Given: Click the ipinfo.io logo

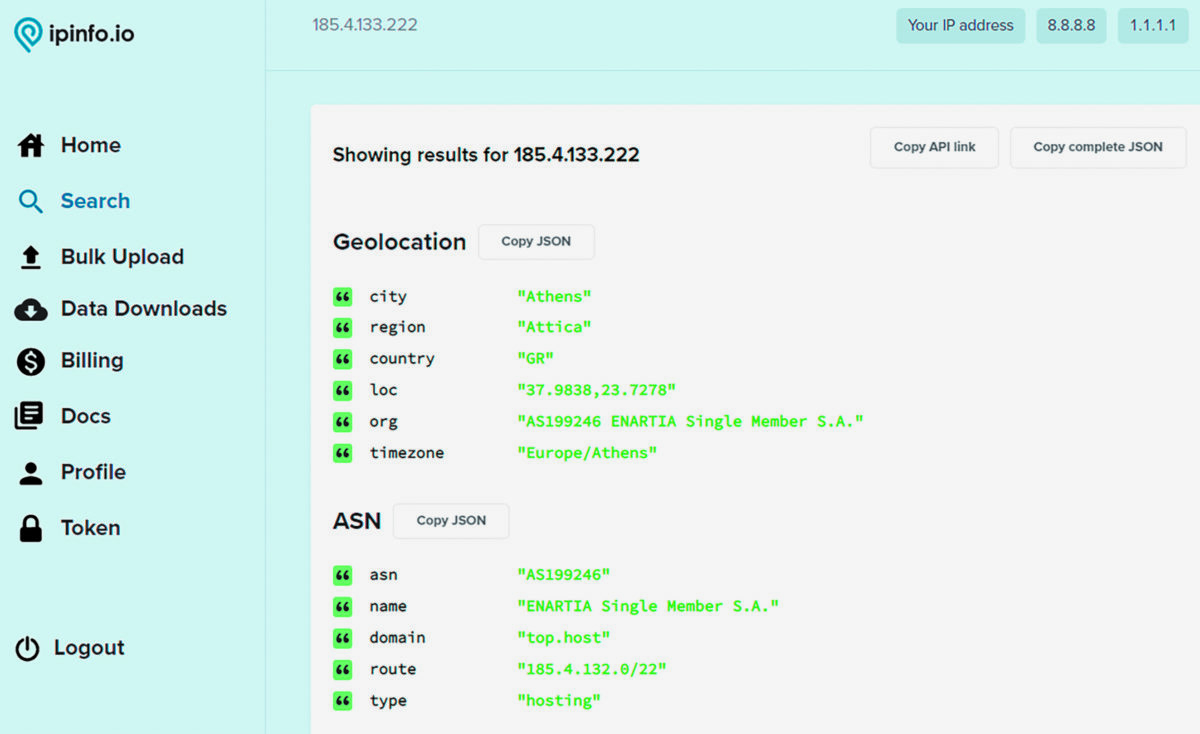Looking at the screenshot, I should (x=74, y=35).
